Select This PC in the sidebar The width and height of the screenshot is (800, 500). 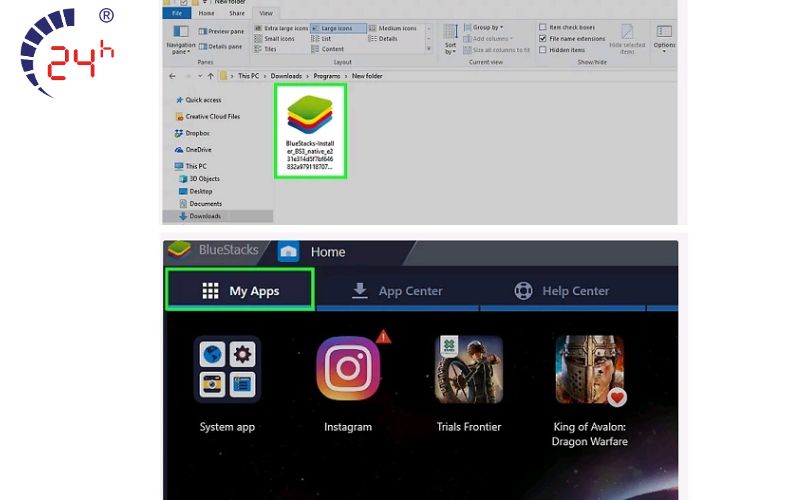pos(191,166)
